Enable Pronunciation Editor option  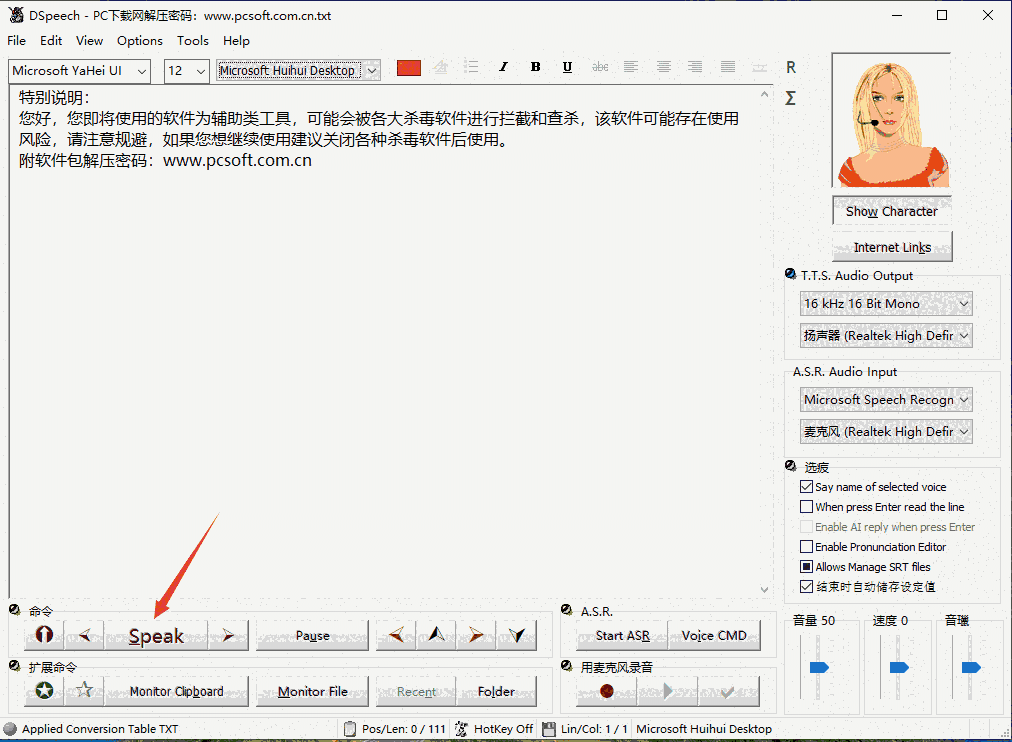coord(806,546)
